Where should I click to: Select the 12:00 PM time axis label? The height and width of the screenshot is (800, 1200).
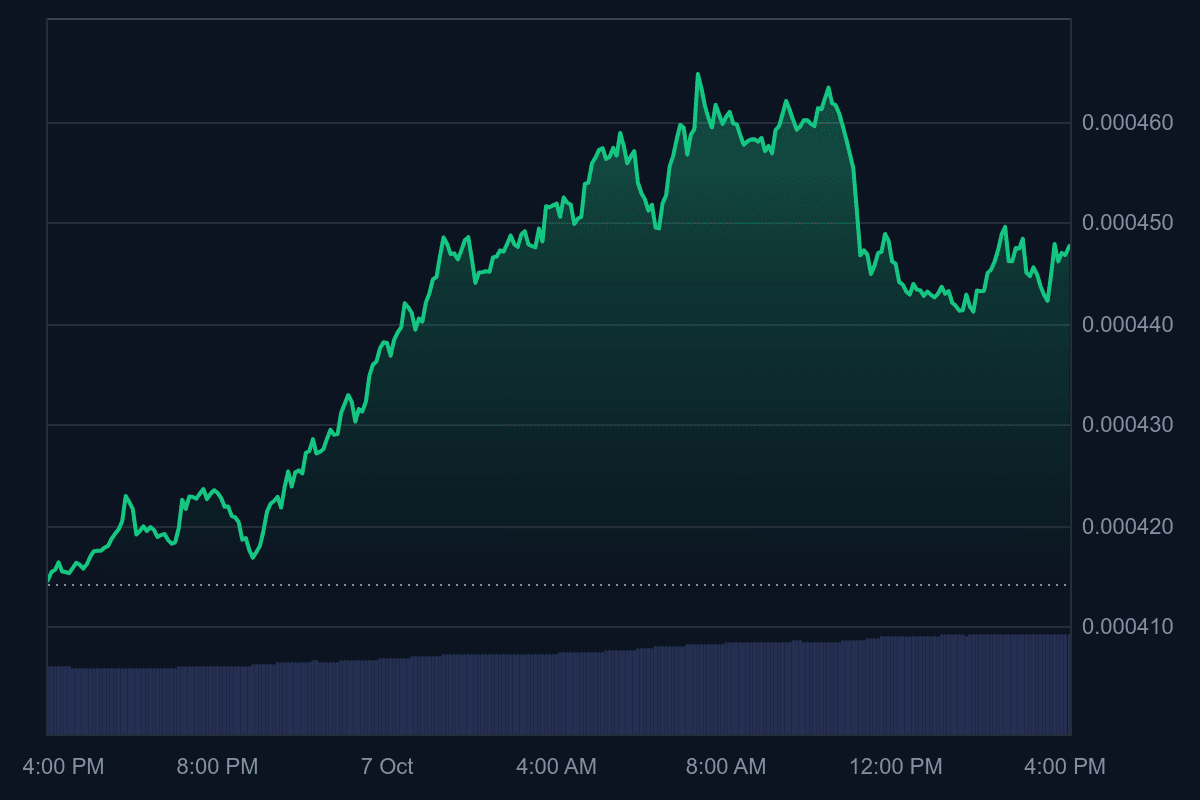coord(896,767)
